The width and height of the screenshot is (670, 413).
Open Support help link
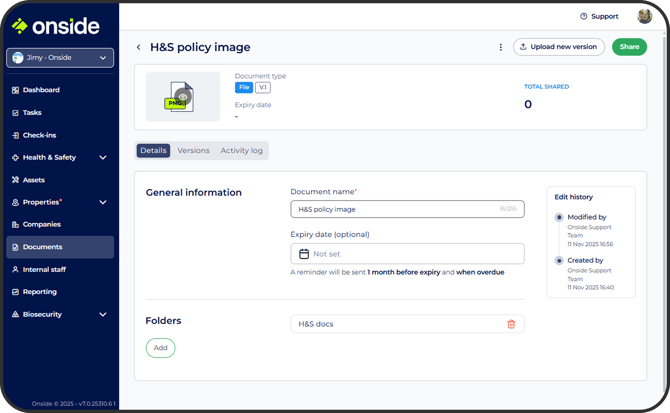[x=599, y=16]
